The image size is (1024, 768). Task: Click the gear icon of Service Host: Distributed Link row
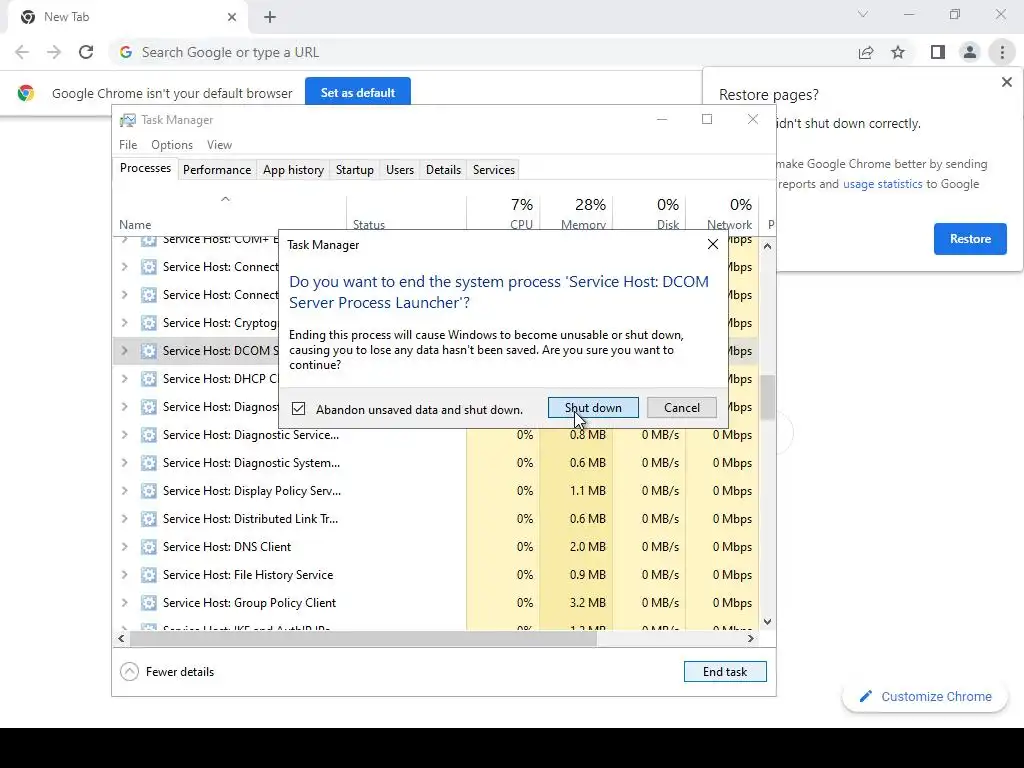(149, 519)
